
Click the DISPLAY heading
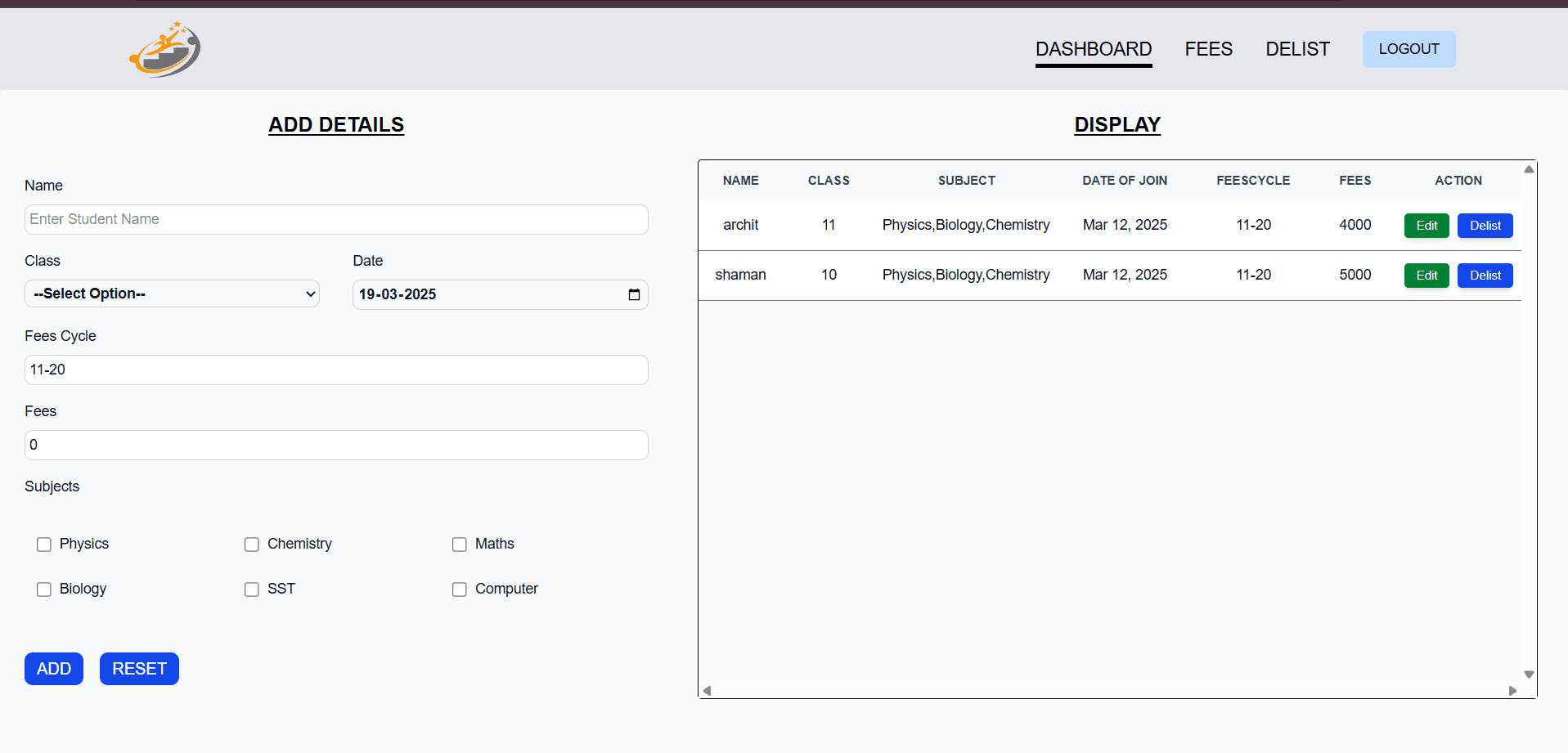click(1117, 124)
